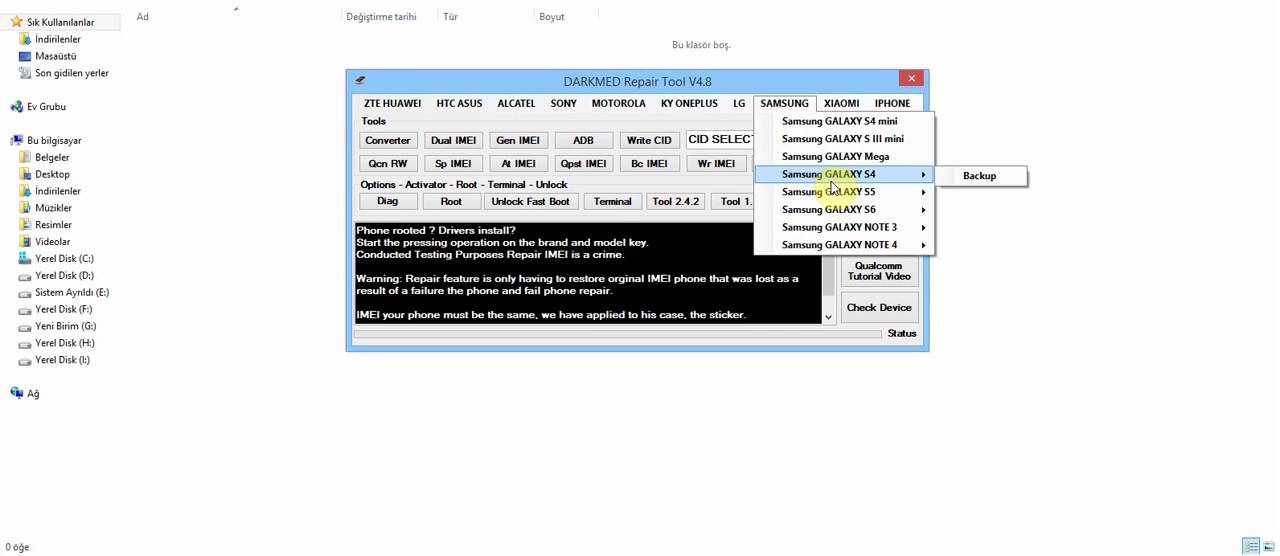Click the Müzikler folder icon
1280x556 pixels.
[26, 208]
